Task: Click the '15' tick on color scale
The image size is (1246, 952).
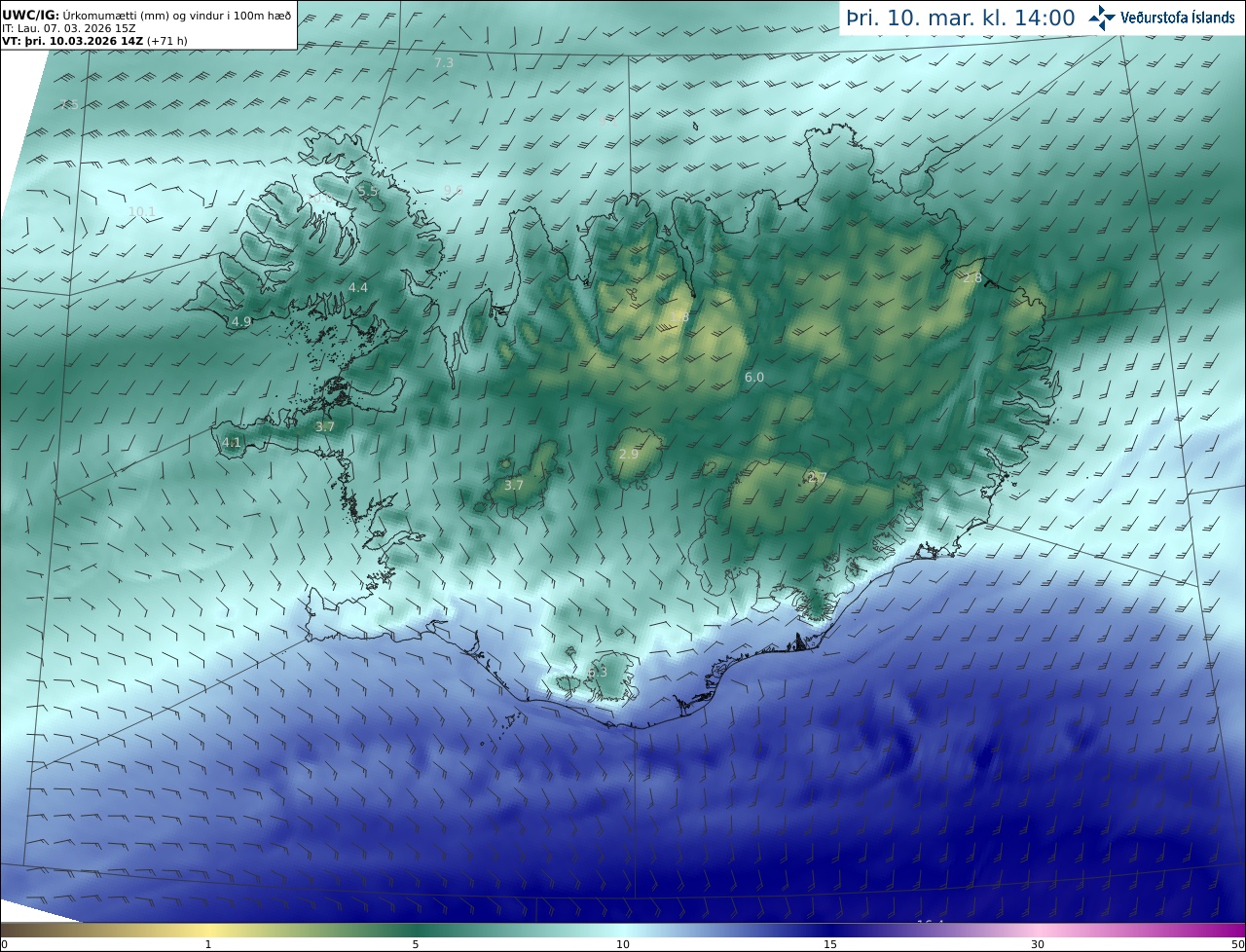Action: click(830, 944)
